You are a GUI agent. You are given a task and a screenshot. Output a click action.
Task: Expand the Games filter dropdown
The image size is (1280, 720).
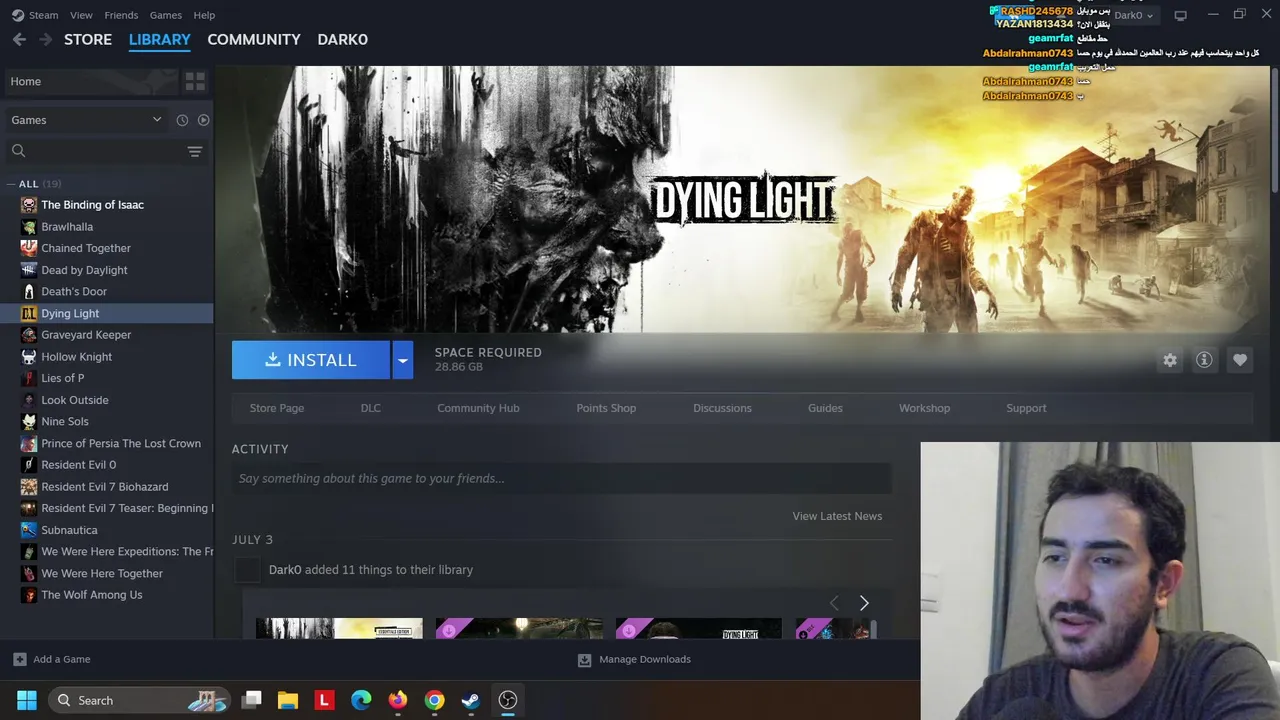(x=86, y=120)
